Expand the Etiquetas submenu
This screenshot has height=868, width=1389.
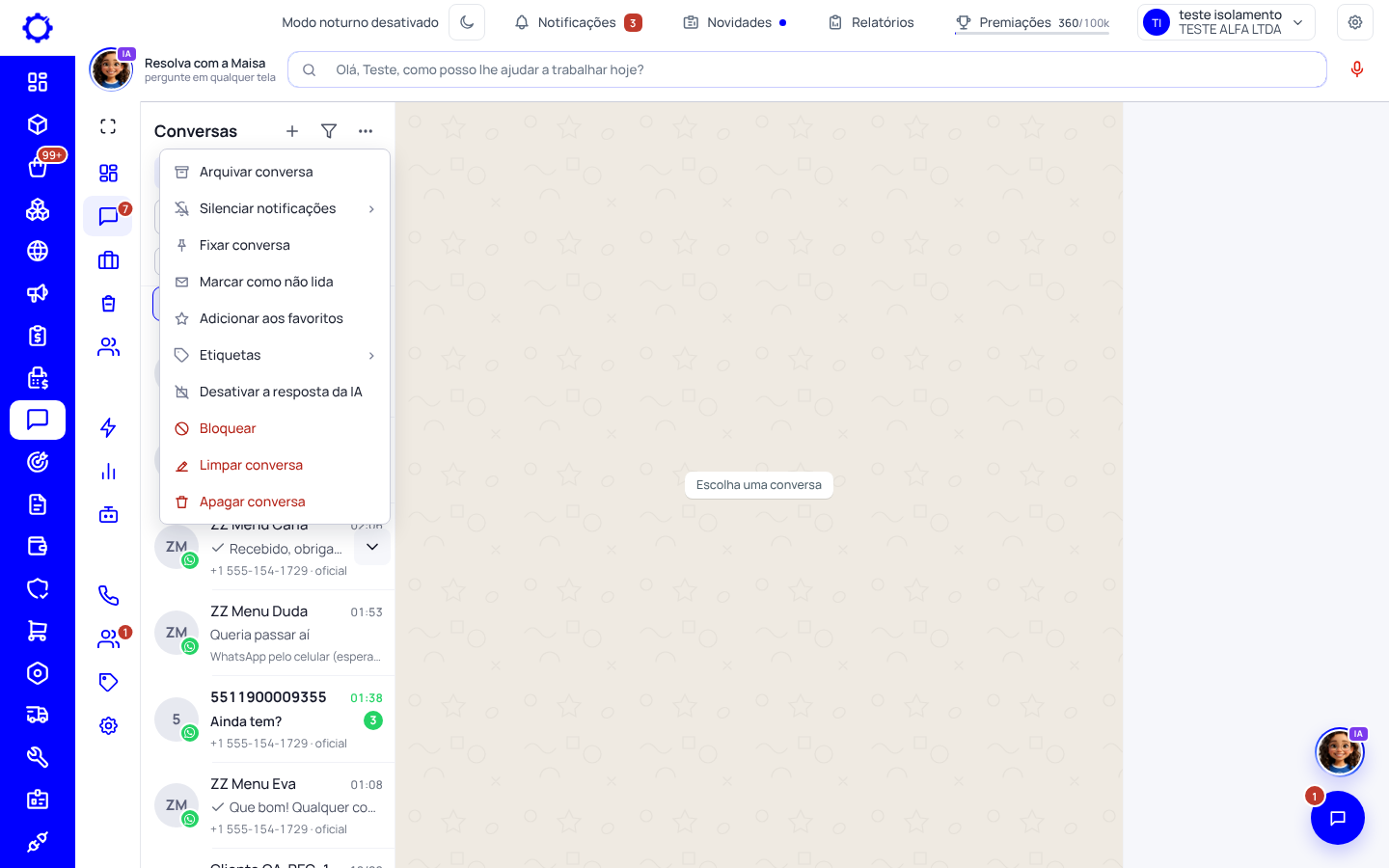[275, 355]
